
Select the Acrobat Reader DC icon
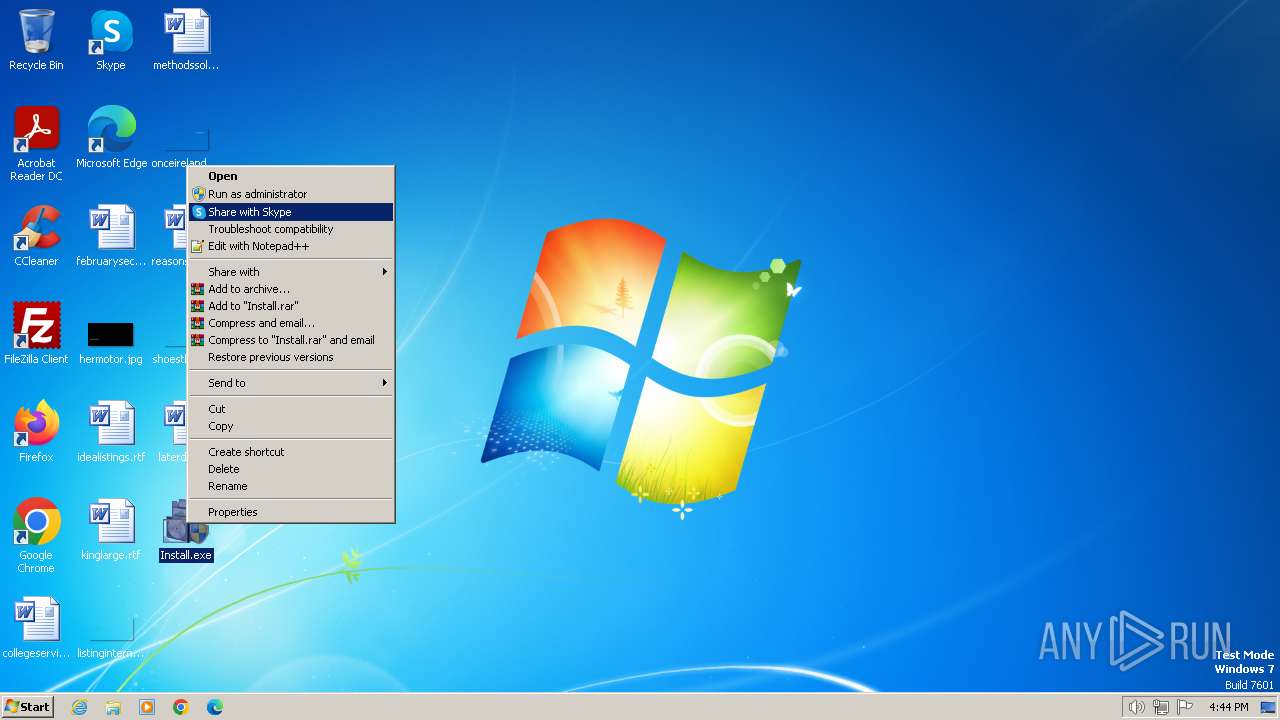pyautogui.click(x=36, y=144)
